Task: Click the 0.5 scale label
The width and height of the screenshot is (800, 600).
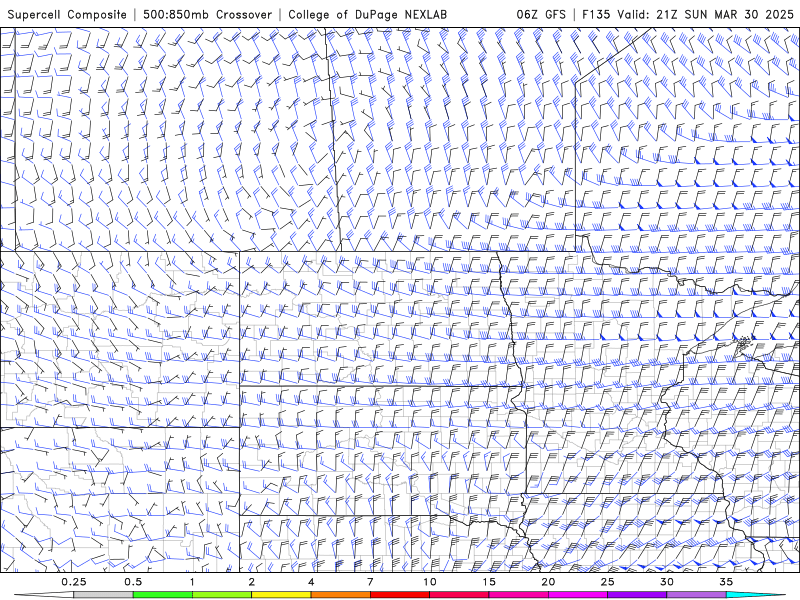Action: (x=133, y=582)
